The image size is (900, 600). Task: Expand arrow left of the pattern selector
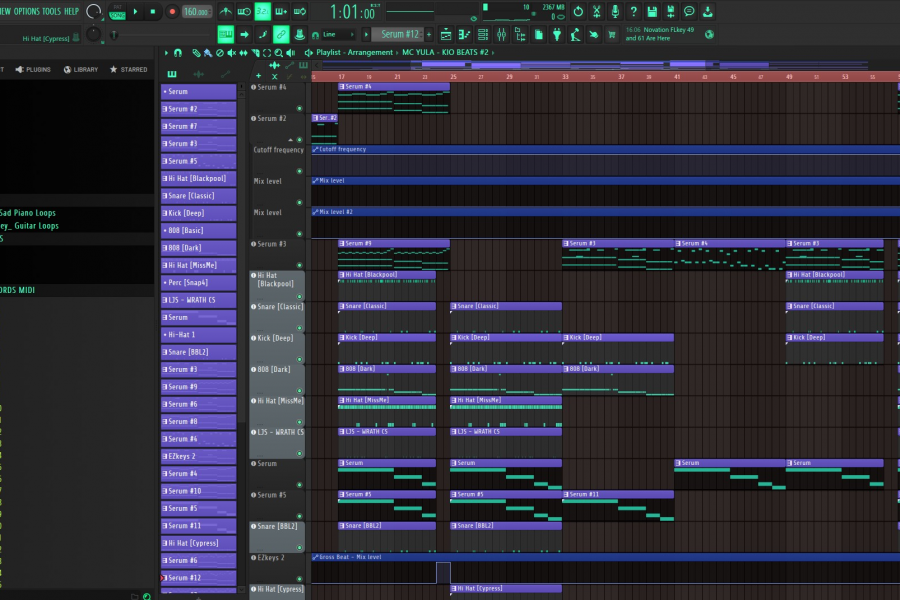pyautogui.click(x=366, y=34)
